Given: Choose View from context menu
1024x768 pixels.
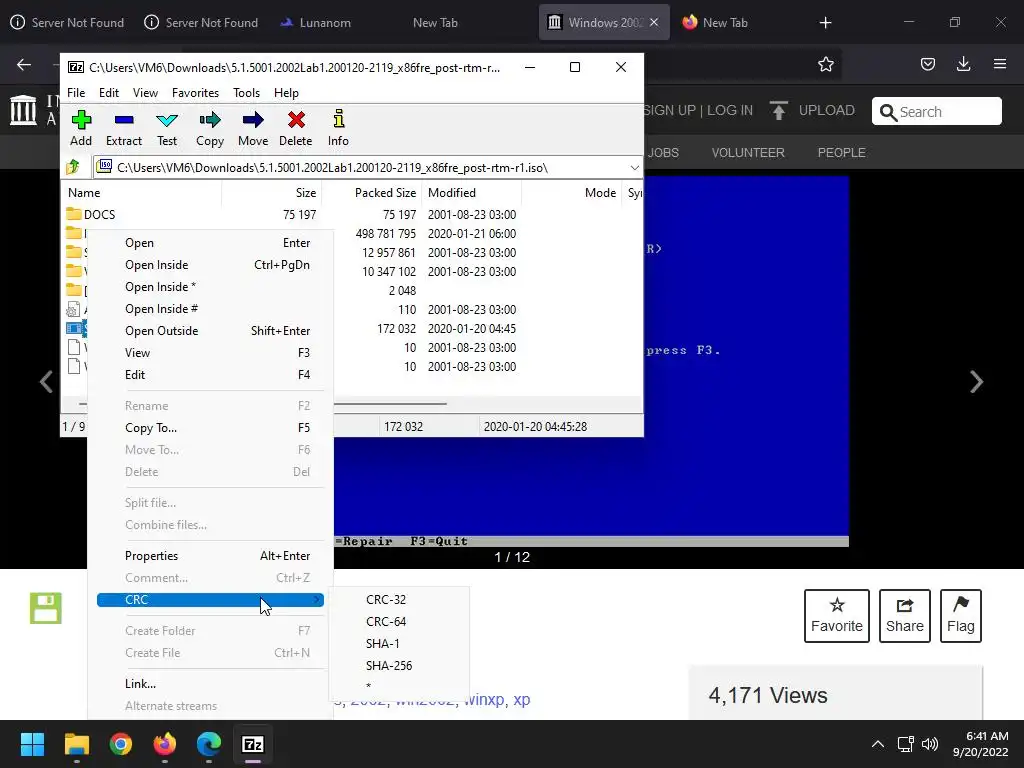Looking at the screenshot, I should point(210,353).
